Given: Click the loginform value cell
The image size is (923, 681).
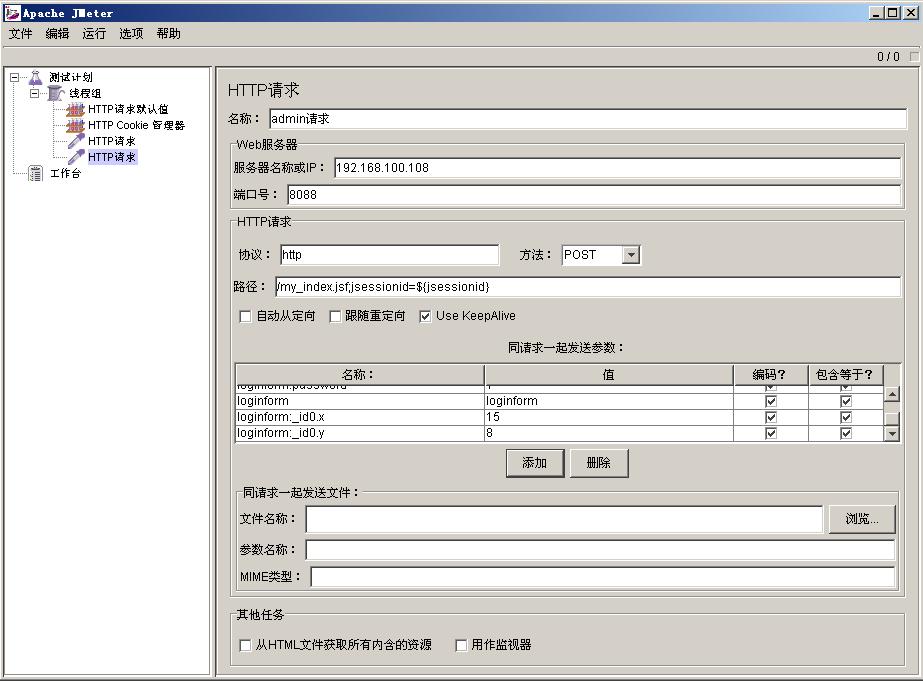Looking at the screenshot, I should [x=609, y=401].
